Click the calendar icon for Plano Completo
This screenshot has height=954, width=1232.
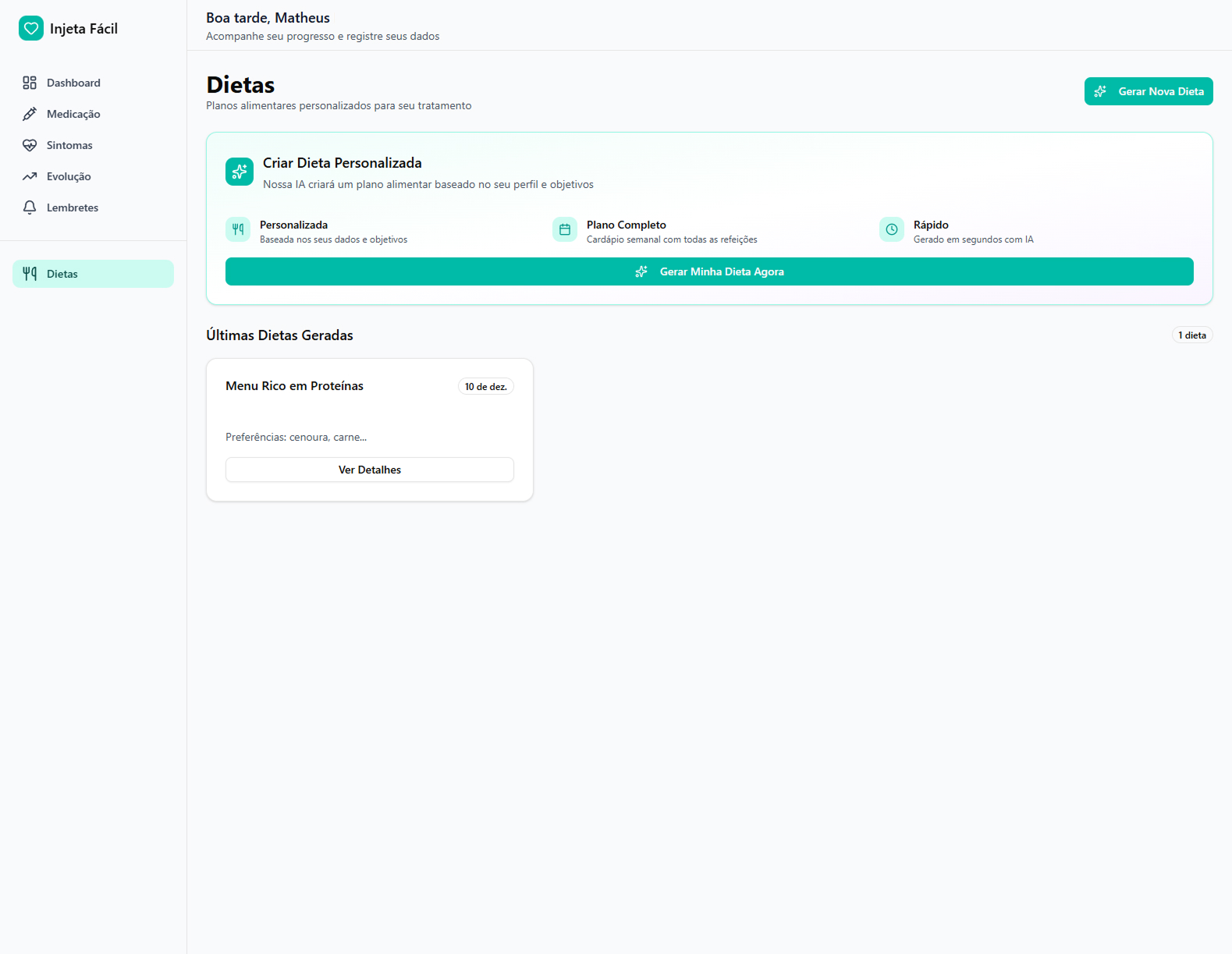(565, 229)
